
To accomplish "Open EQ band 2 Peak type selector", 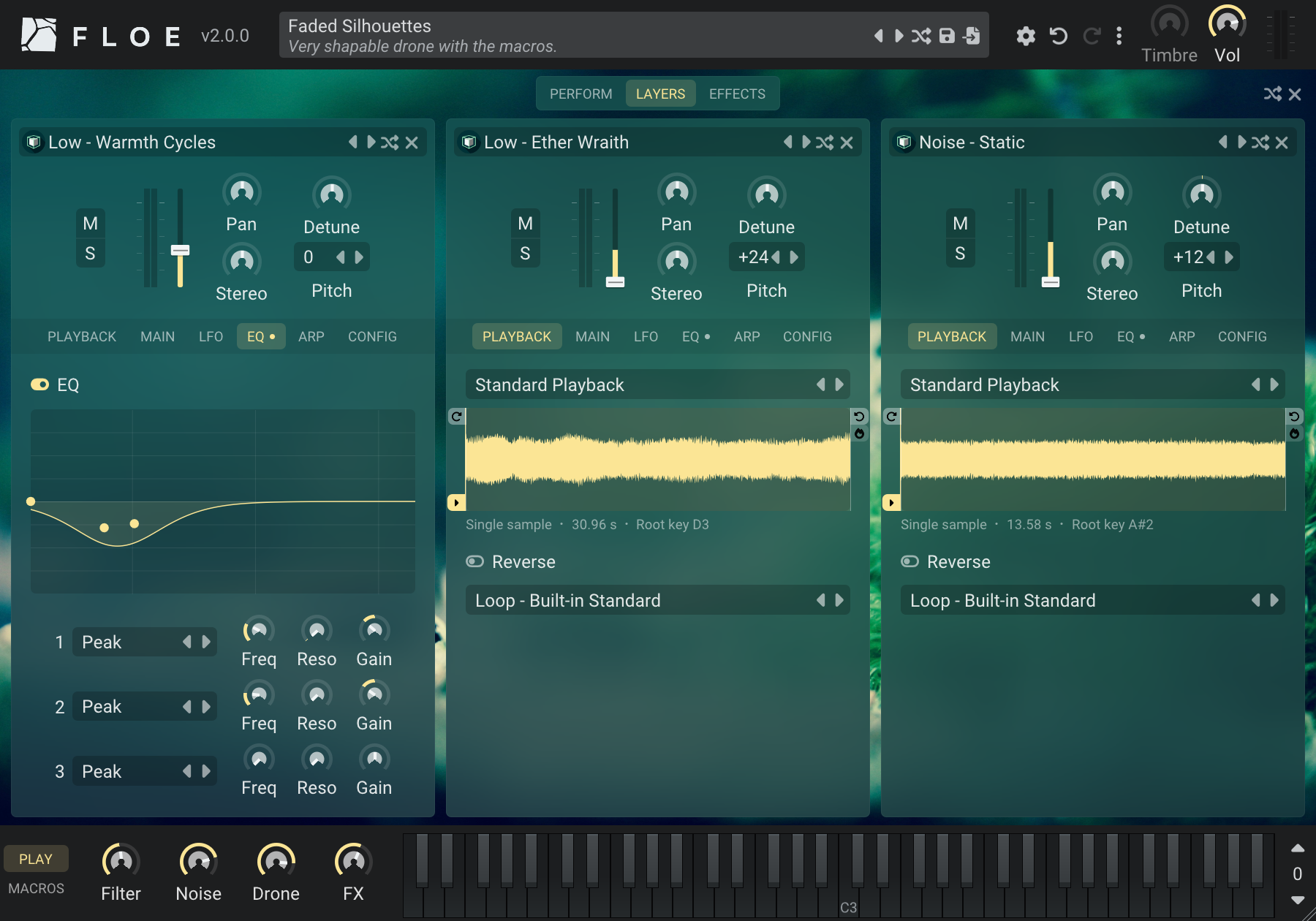I will coord(145,706).
